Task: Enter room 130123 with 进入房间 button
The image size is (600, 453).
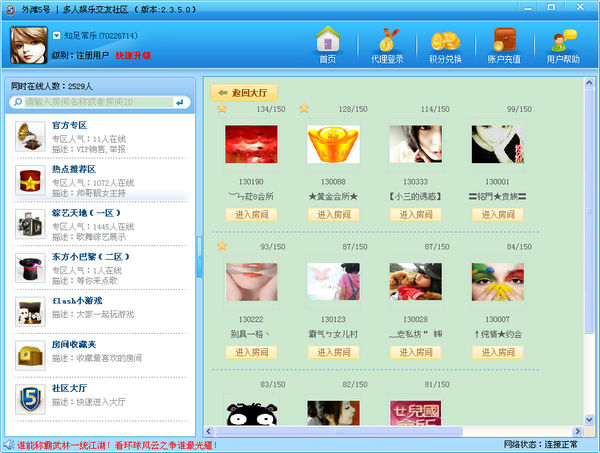Action: click(334, 352)
